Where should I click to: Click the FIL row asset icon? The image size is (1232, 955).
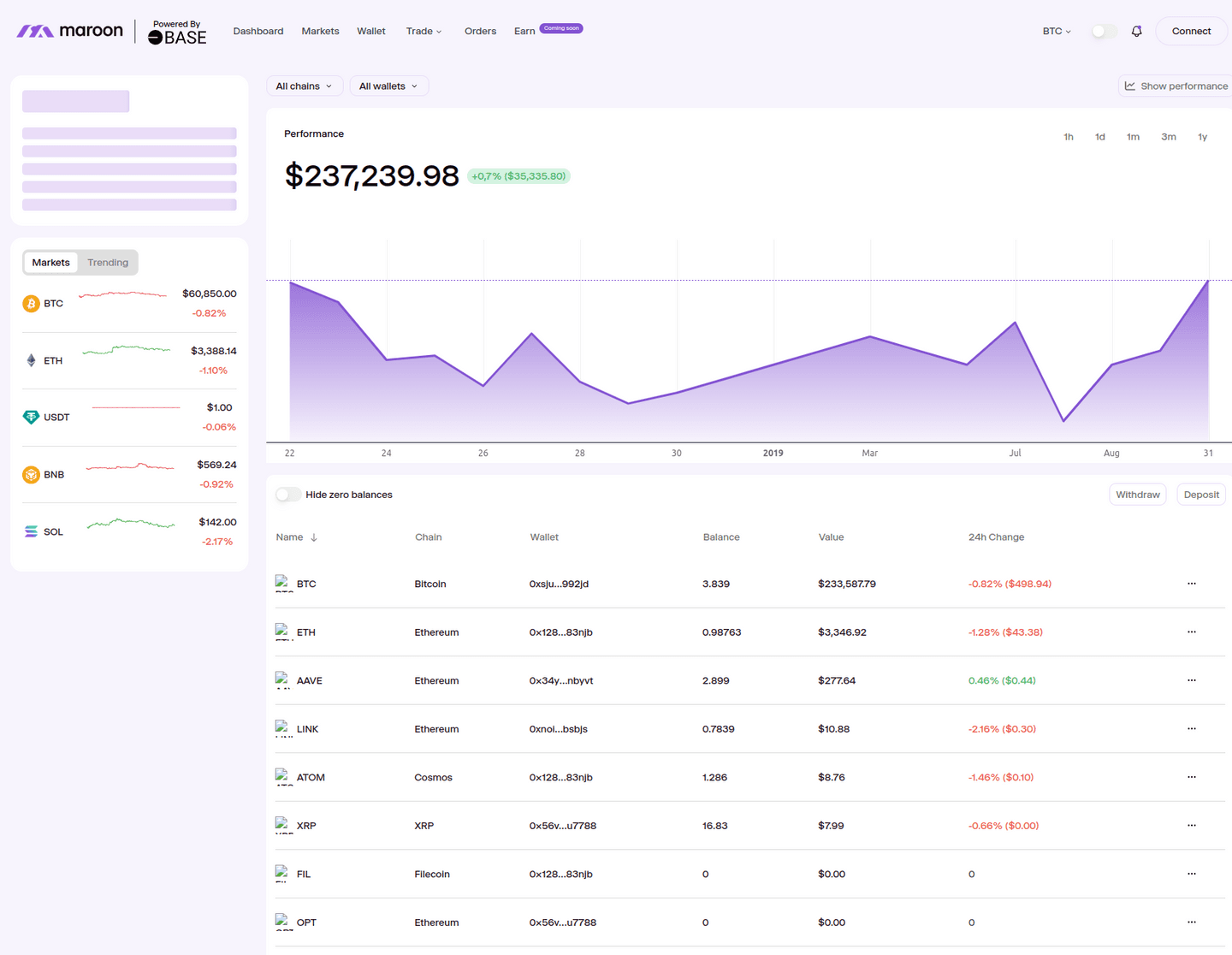pos(282,874)
